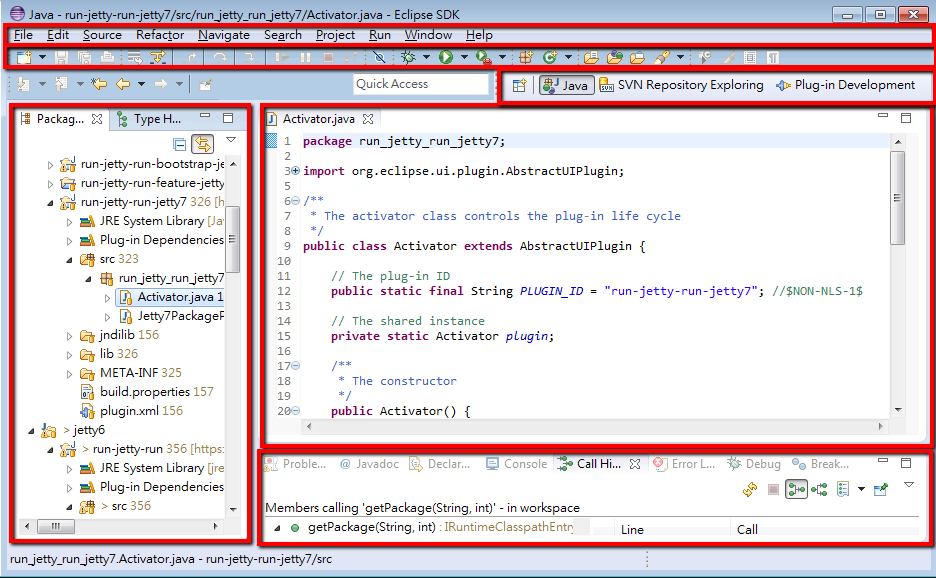
Task: Expand the jndilib folder
Action: point(69,336)
